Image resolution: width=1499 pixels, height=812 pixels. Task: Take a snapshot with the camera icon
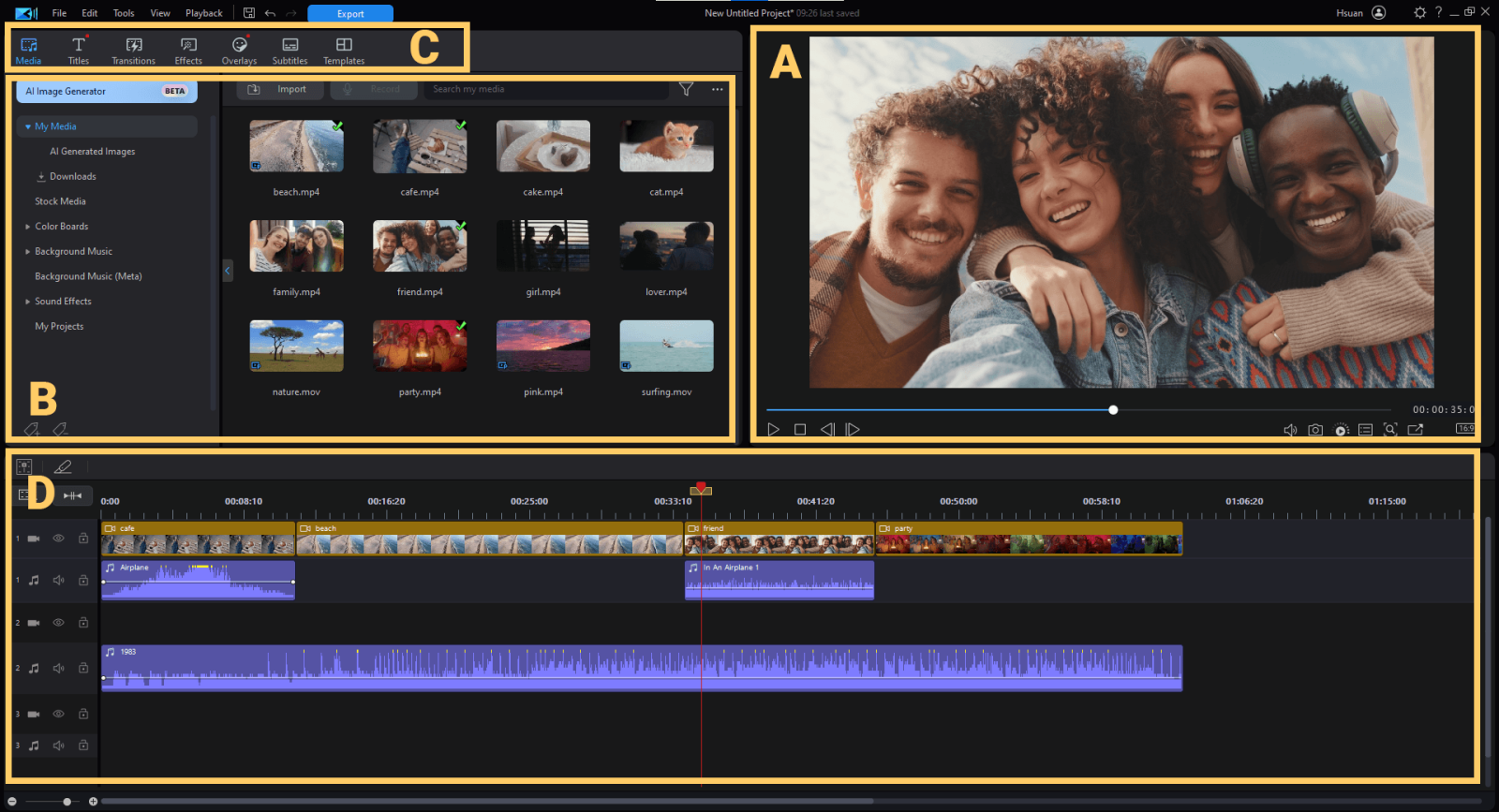[x=1315, y=430]
